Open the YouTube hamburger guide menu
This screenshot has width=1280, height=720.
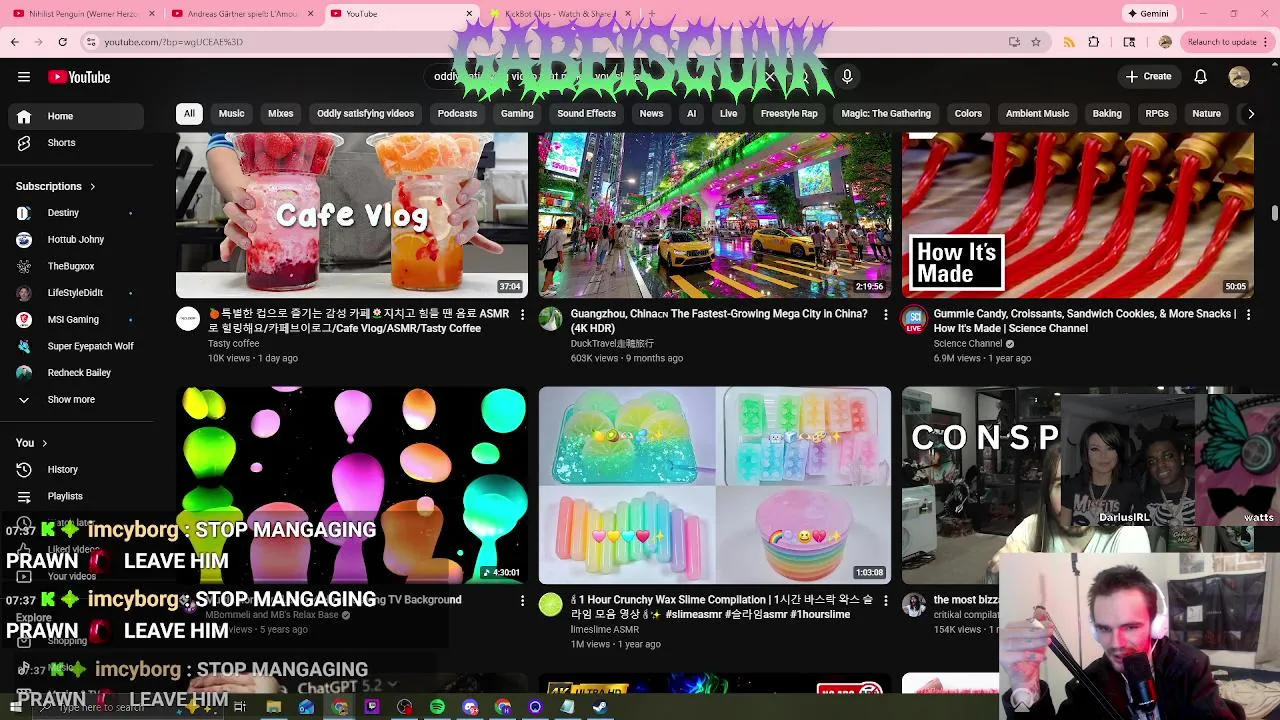tap(24, 77)
